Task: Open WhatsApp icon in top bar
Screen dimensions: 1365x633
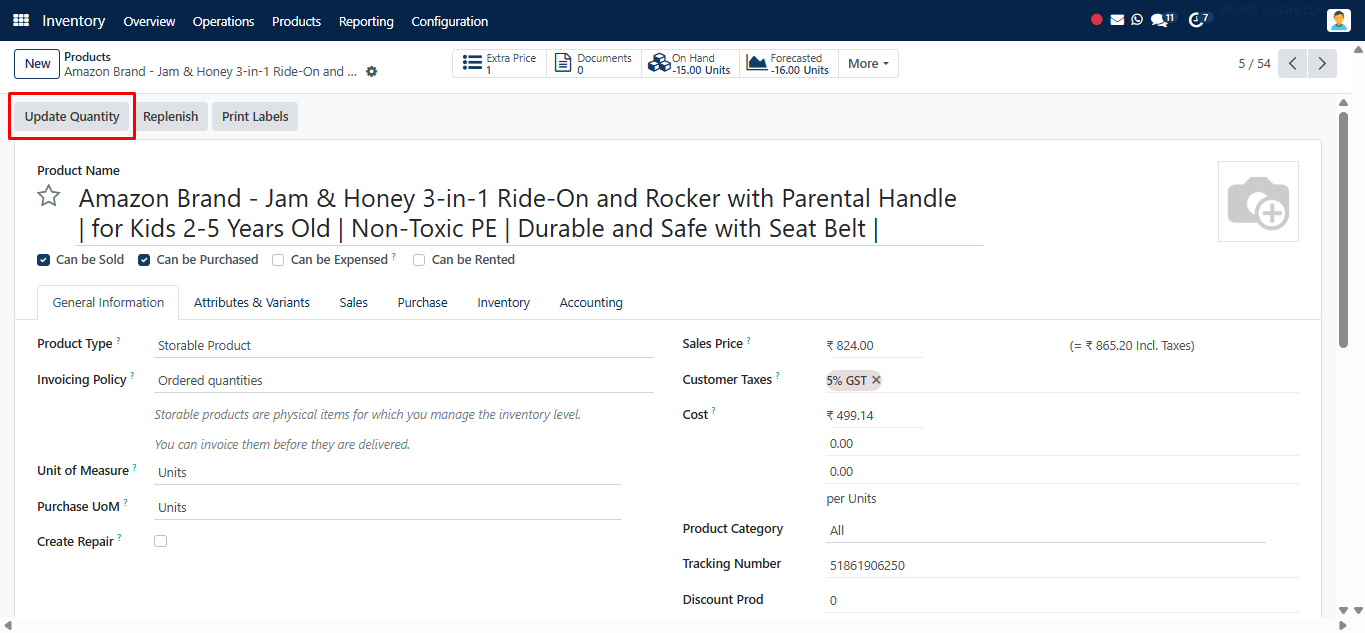Action: [1137, 20]
